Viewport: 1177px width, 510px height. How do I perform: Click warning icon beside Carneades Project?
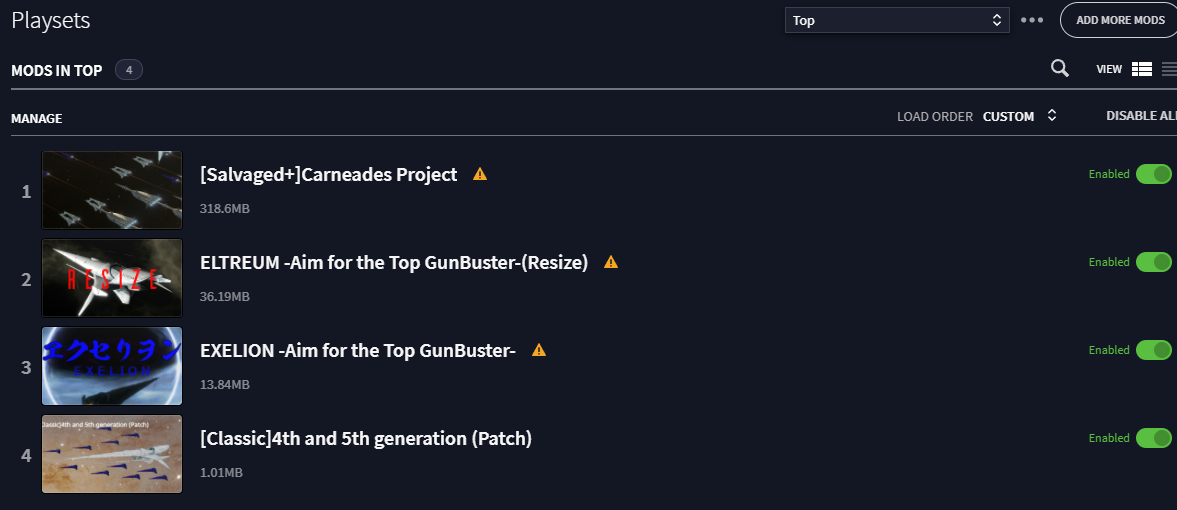pos(480,174)
